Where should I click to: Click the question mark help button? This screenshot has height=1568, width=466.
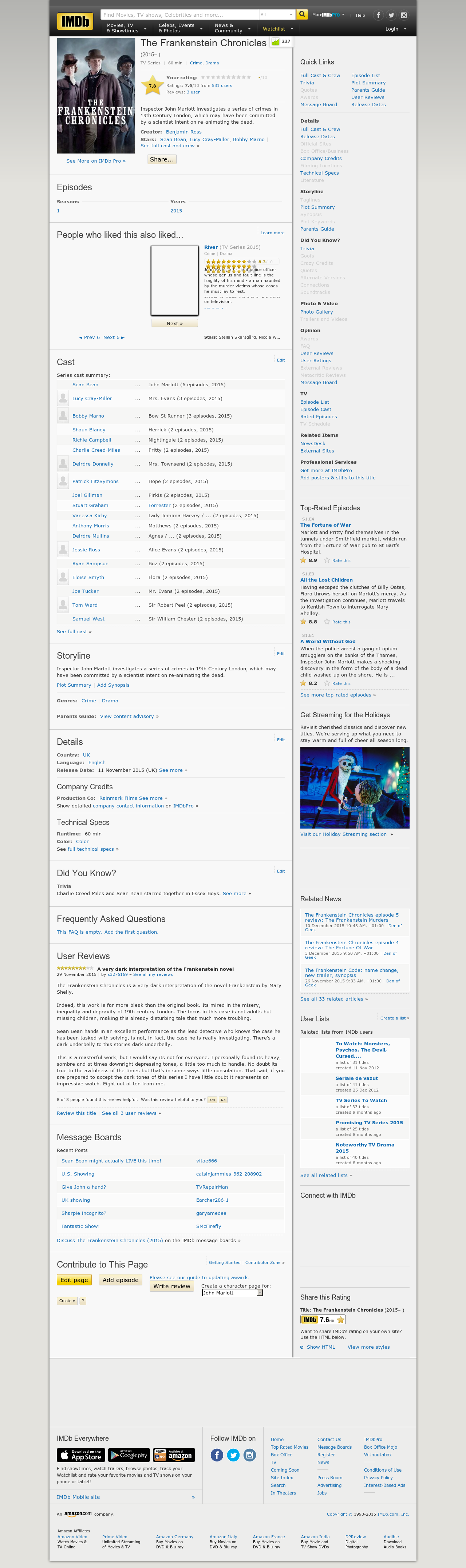click(83, 1301)
